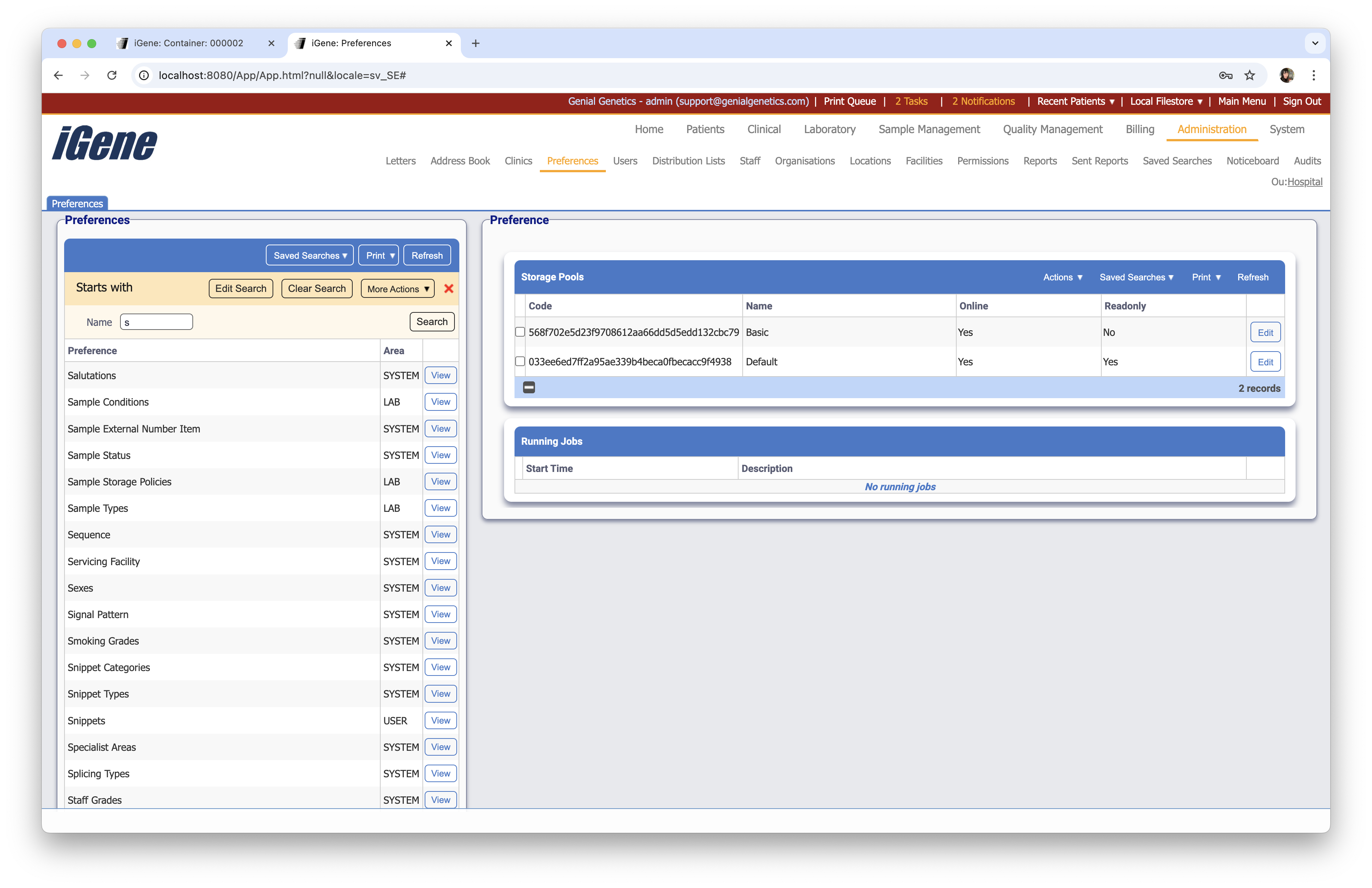Open Storage Pools Actions dropdown
The image size is (1372, 888).
coord(1063,277)
